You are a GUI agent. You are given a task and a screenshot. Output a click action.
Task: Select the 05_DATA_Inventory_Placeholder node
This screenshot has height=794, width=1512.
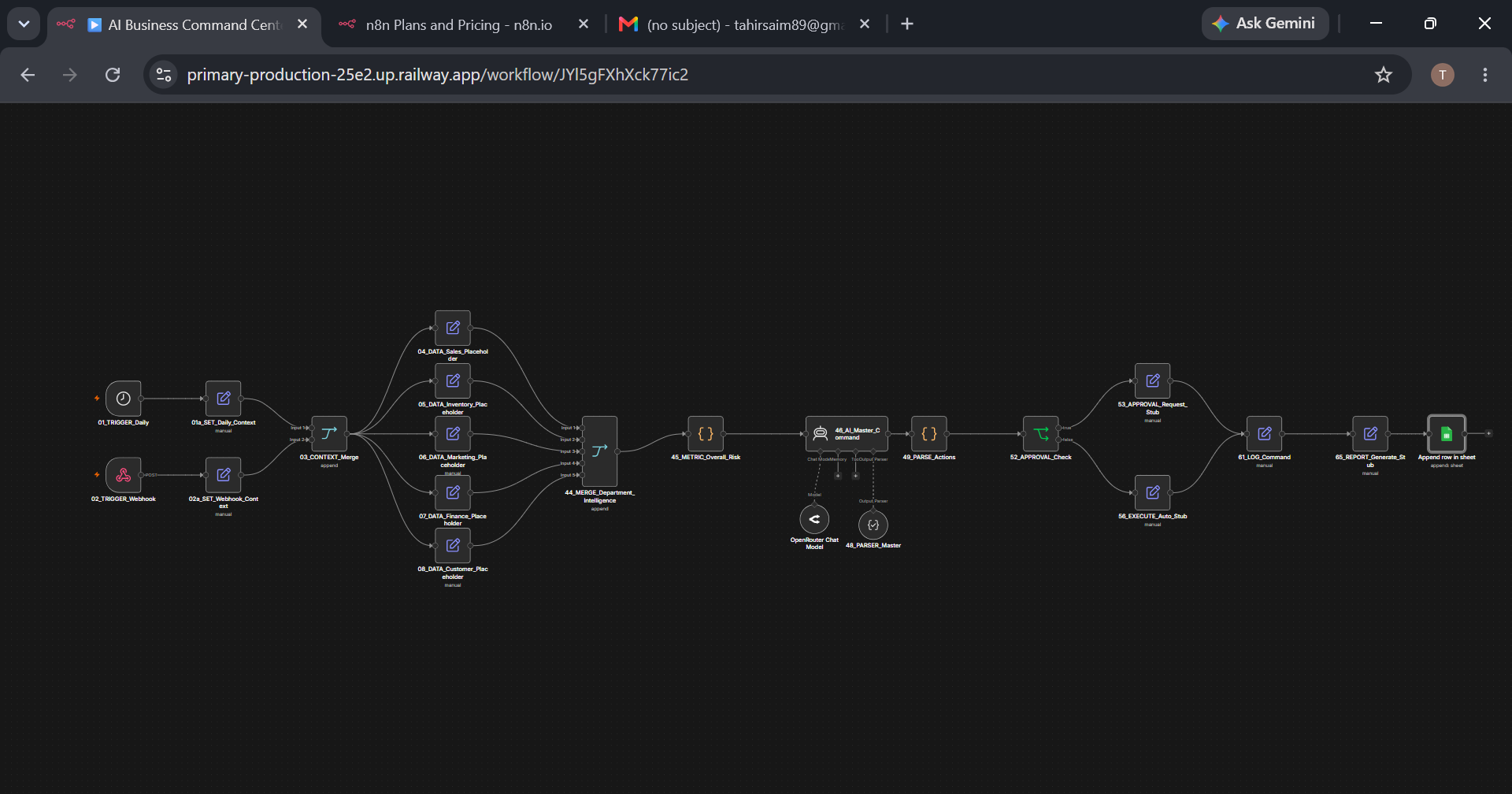[453, 380]
